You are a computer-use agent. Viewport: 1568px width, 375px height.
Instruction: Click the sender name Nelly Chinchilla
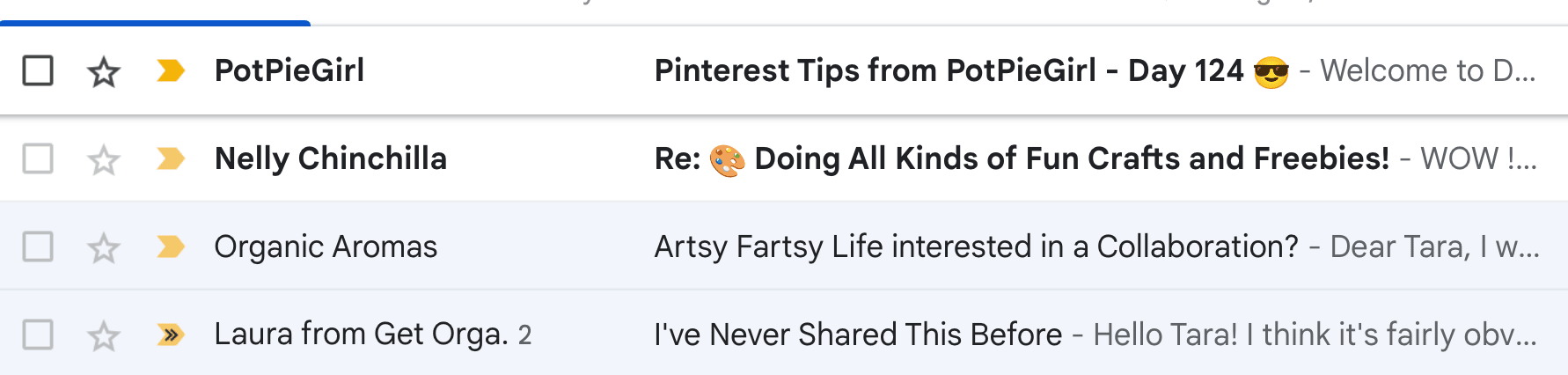pyautogui.click(x=331, y=158)
